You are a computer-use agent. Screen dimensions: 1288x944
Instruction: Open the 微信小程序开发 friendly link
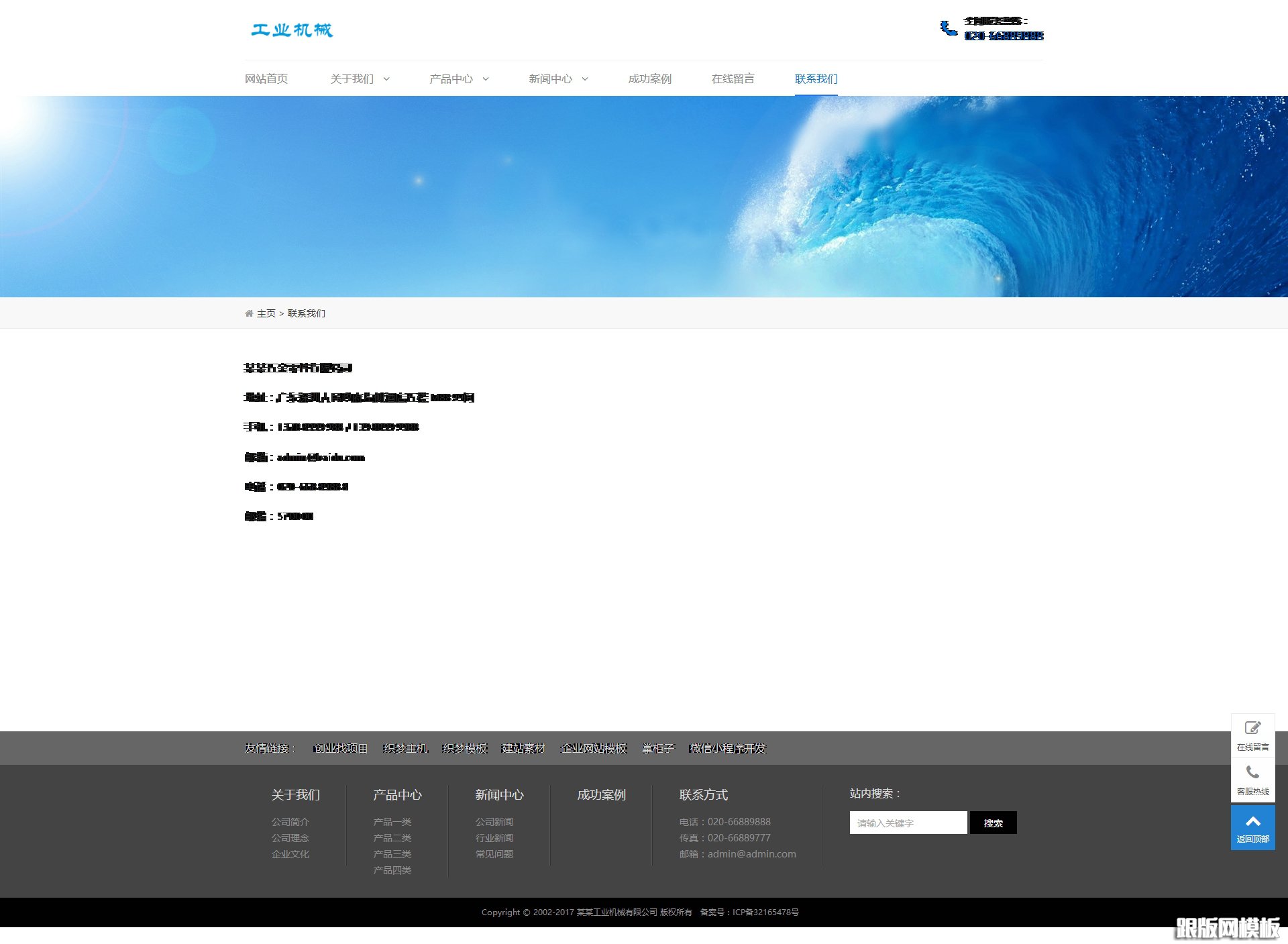coord(728,748)
